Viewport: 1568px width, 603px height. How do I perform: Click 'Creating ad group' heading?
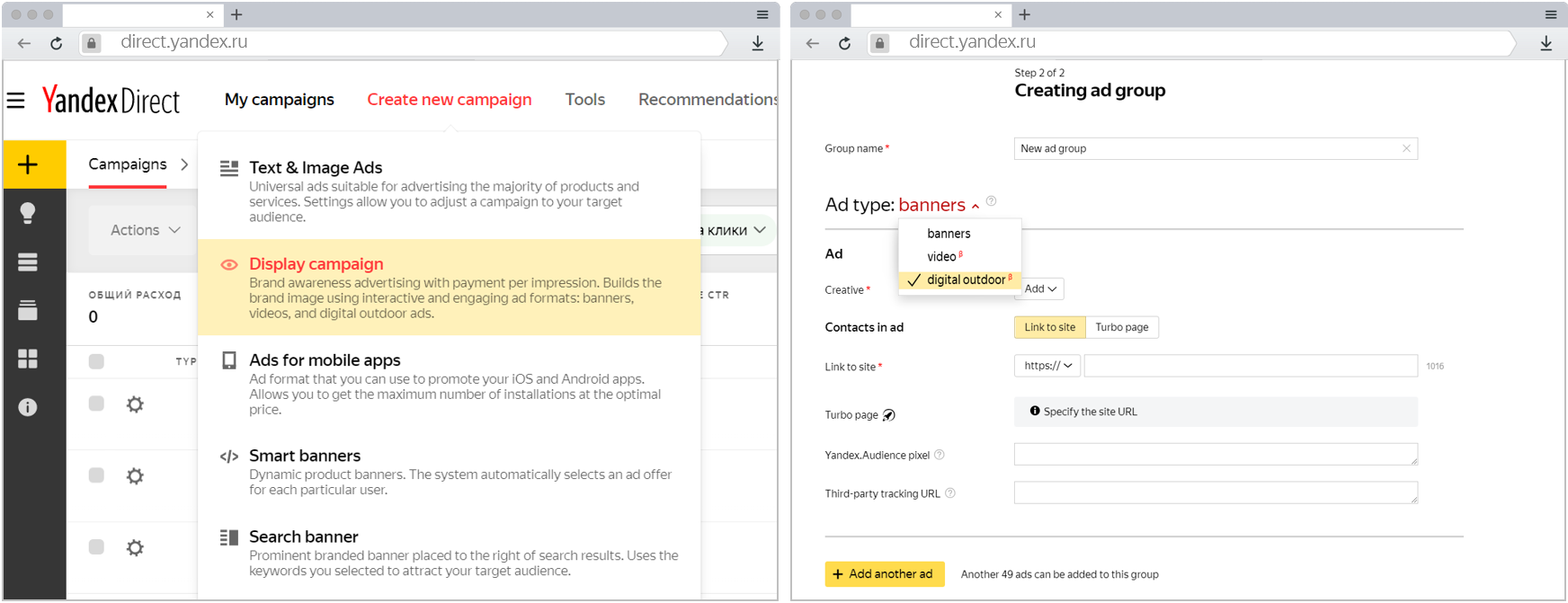click(1090, 91)
